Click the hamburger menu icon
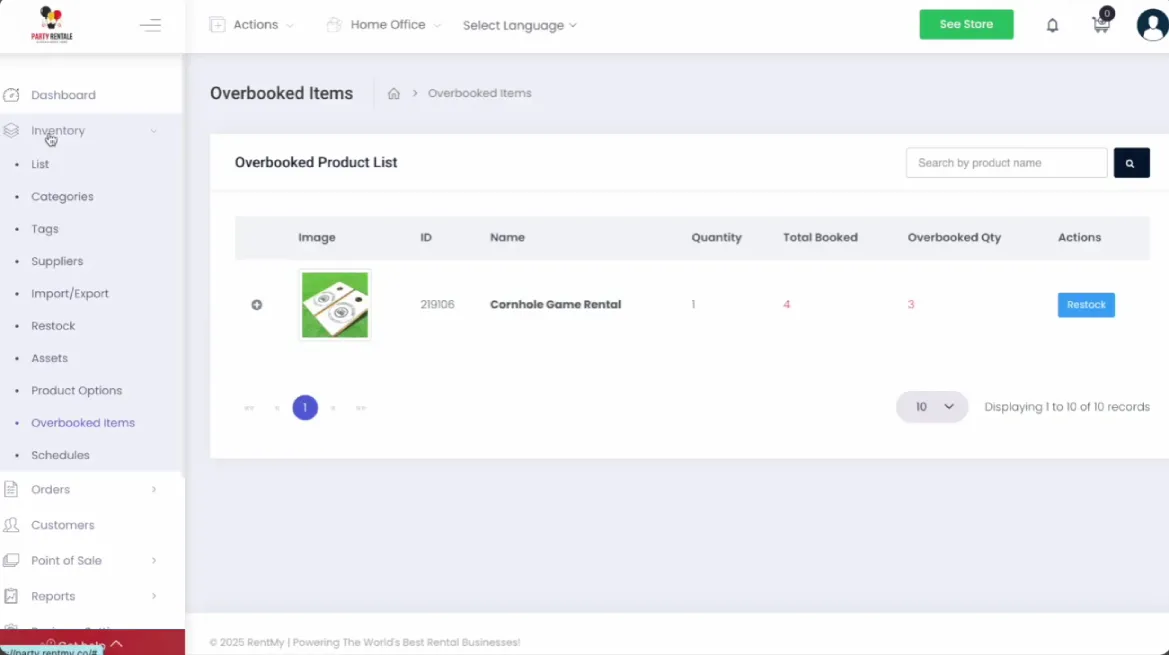Viewport: 1169px width, 655px height. (150, 25)
